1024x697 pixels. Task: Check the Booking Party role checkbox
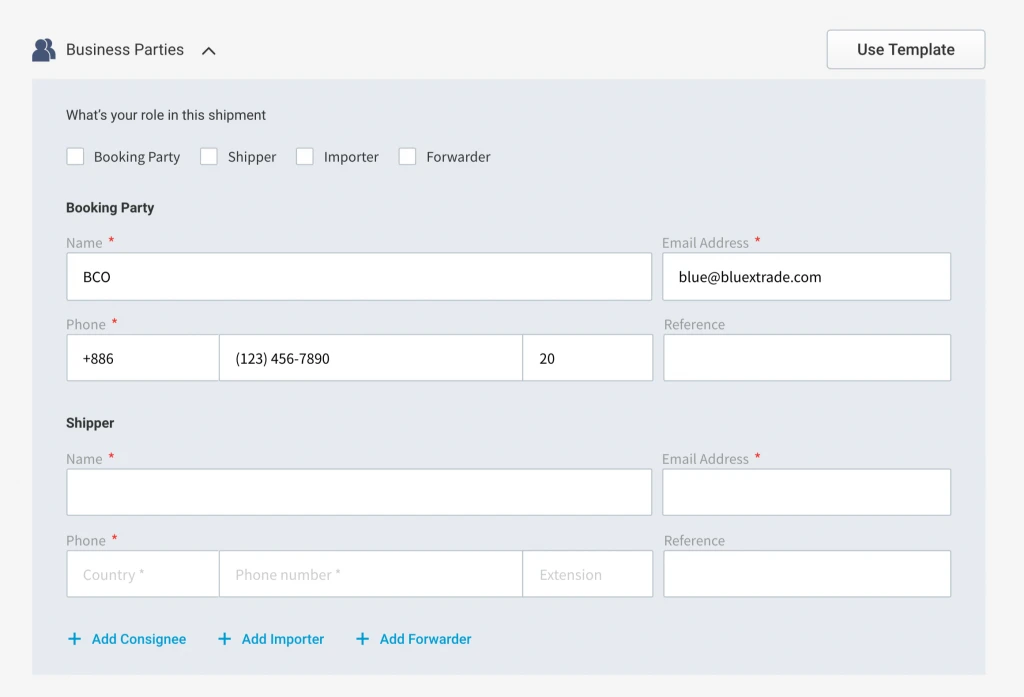(x=75, y=156)
